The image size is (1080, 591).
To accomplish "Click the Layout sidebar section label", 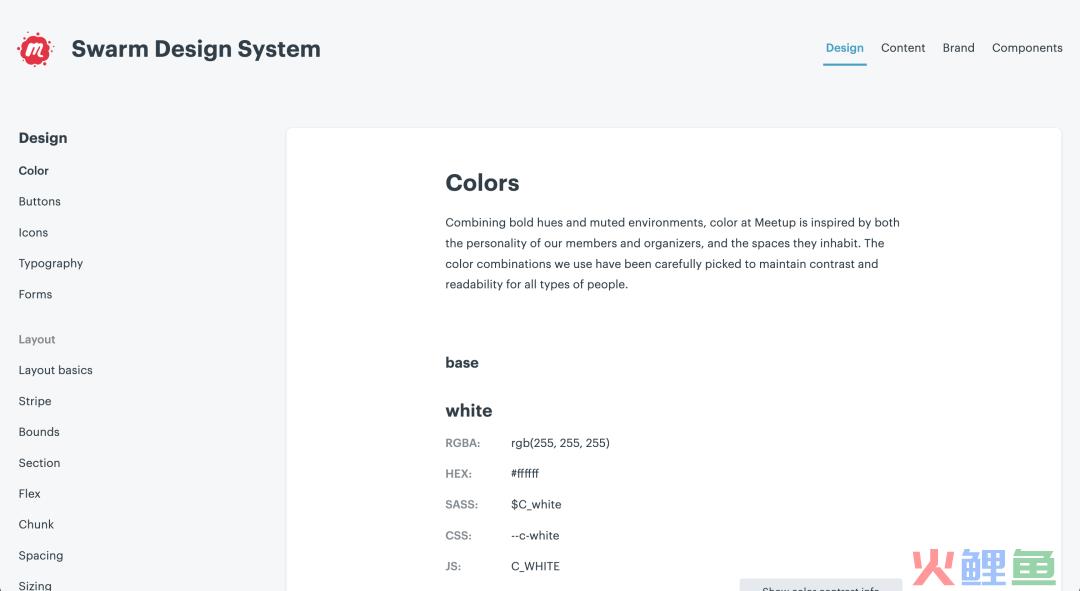I will coord(37,340).
